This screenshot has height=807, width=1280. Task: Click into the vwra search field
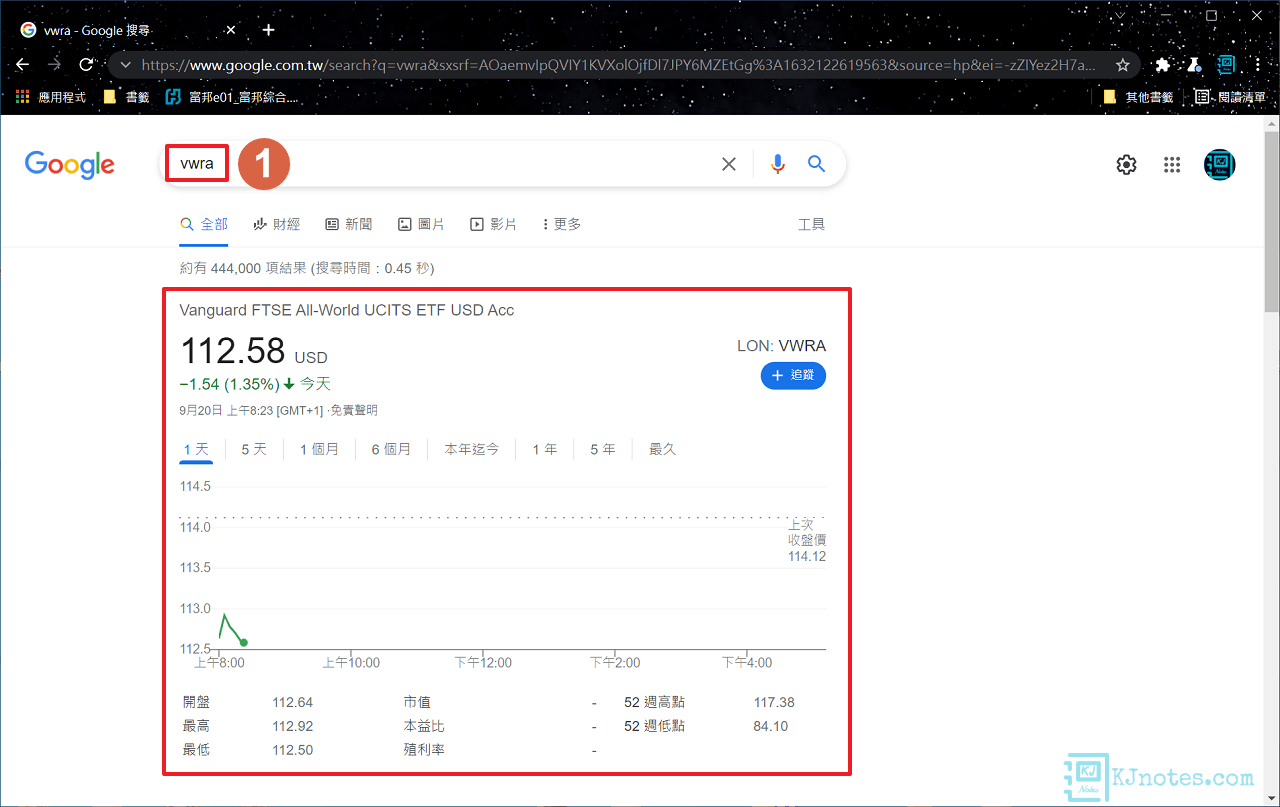pos(440,164)
